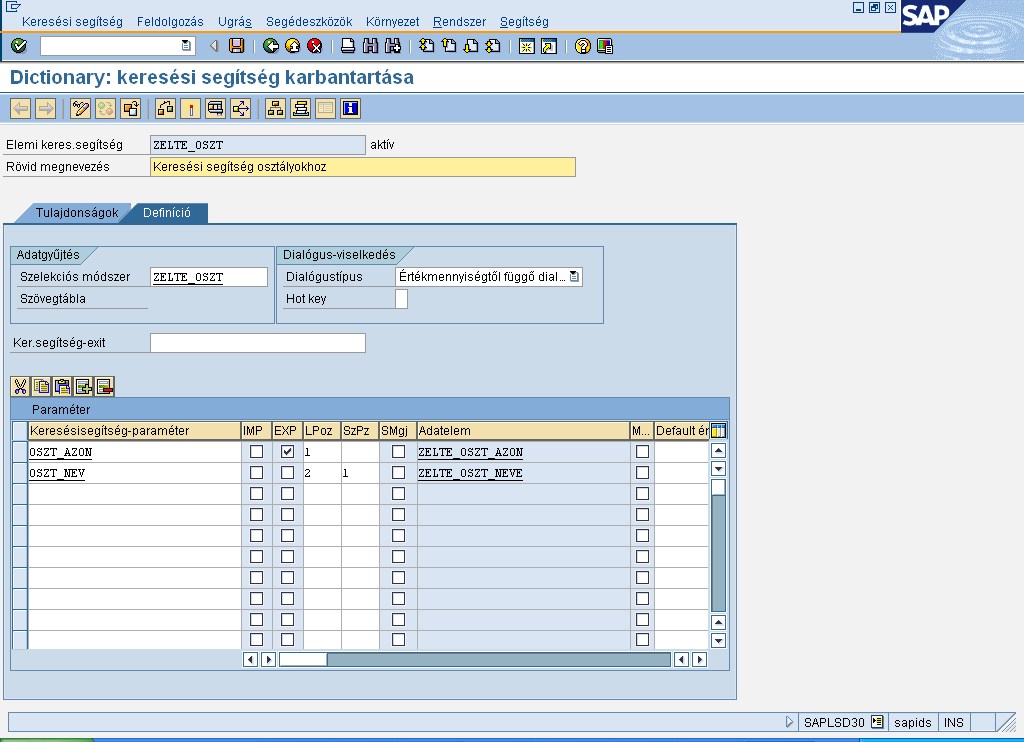This screenshot has height=742, width=1024.
Task: Activate object with matchstick icon
Action: pyautogui.click(x=191, y=108)
